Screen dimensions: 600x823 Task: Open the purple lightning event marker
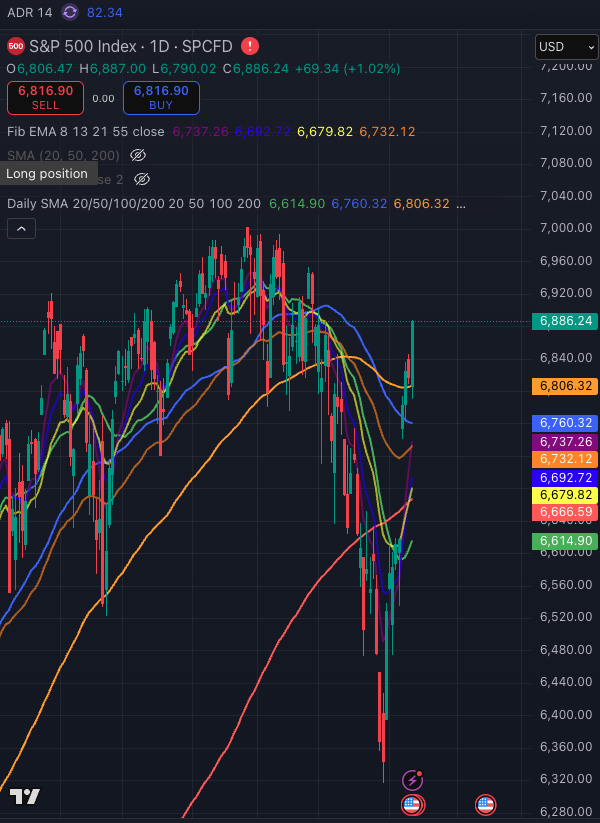[413, 780]
